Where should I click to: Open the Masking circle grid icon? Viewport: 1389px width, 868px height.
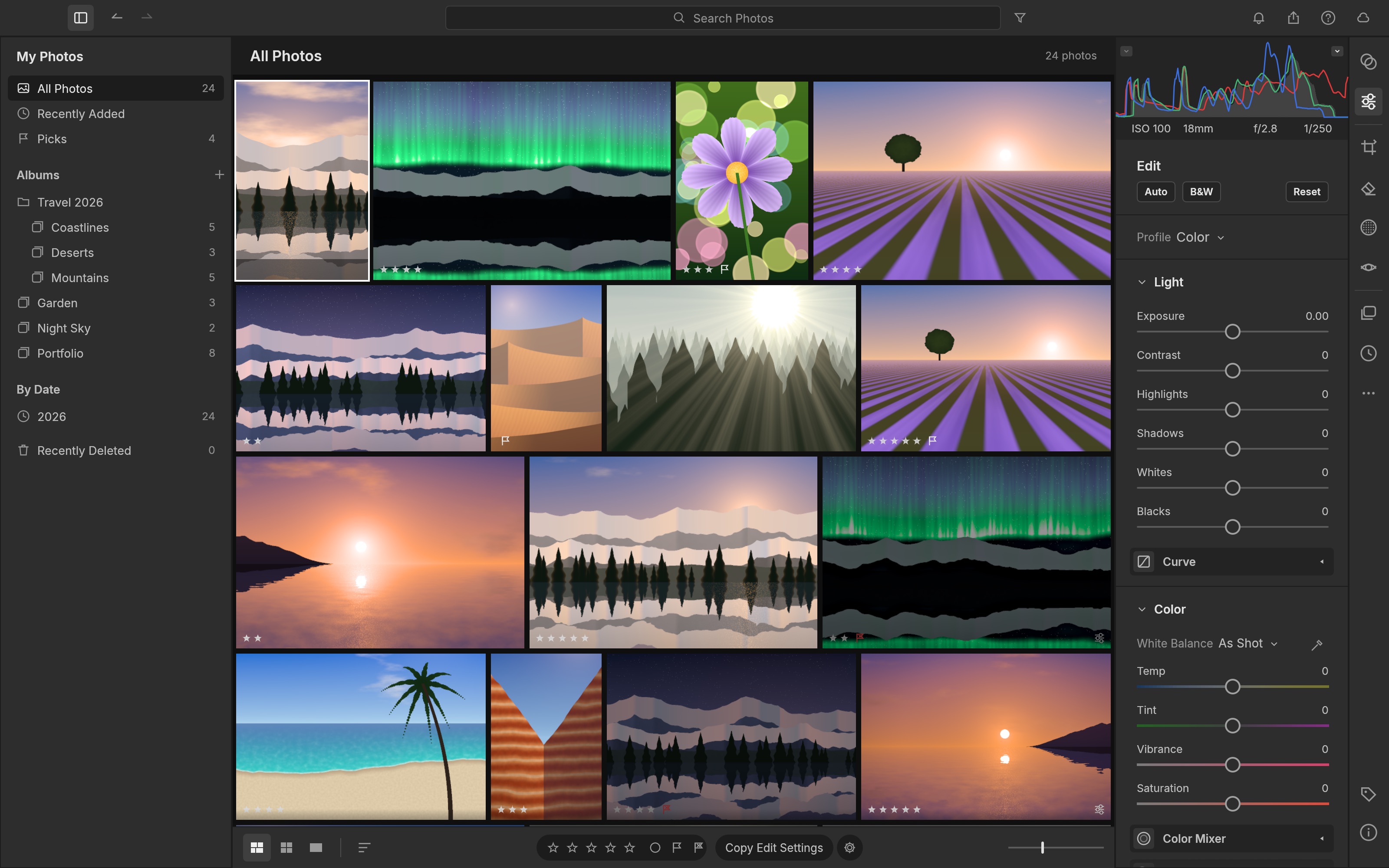(x=1368, y=227)
